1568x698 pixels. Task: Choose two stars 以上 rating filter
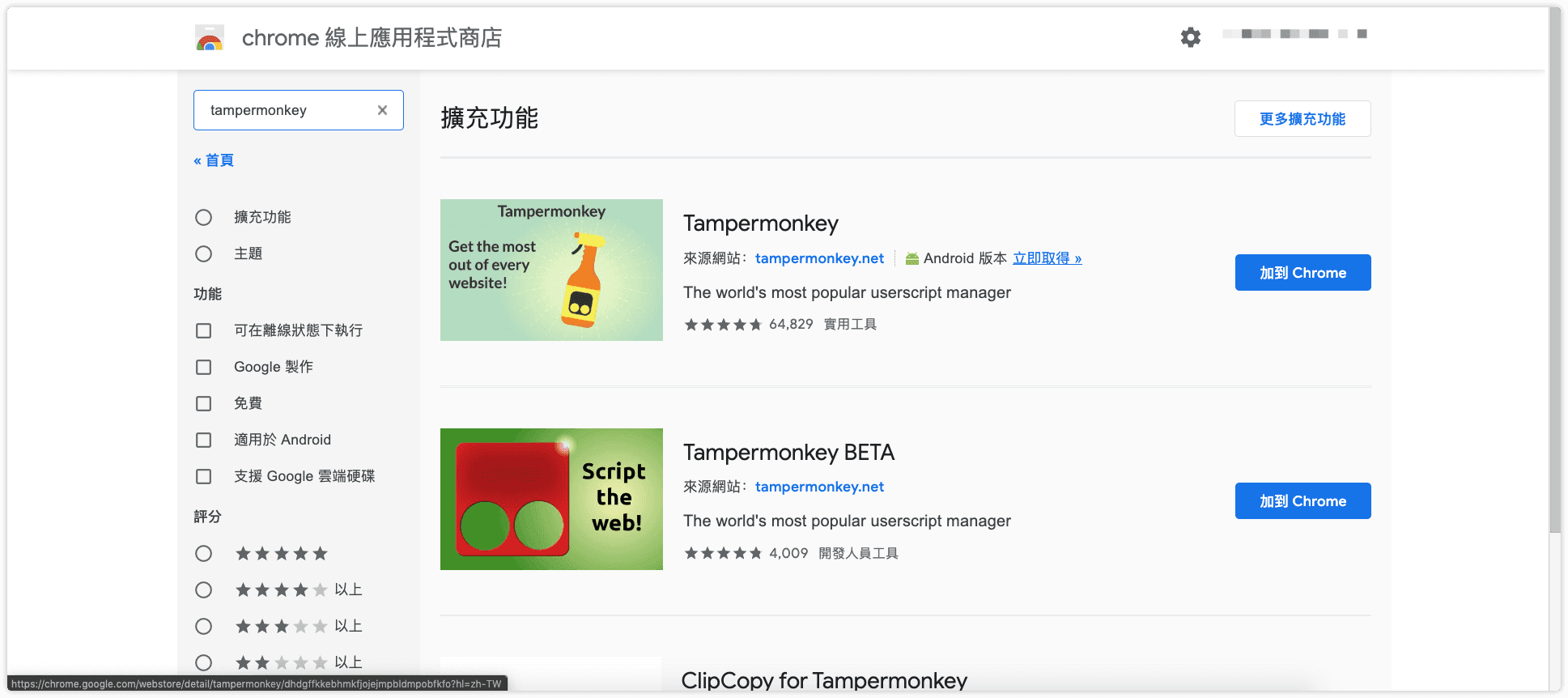tap(203, 662)
